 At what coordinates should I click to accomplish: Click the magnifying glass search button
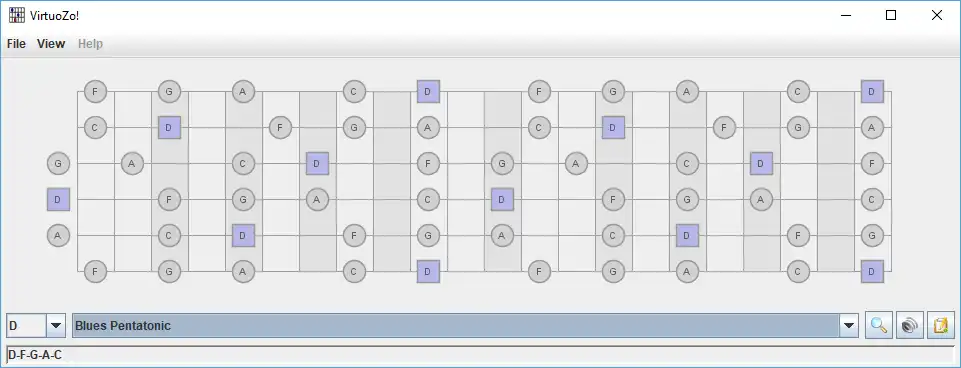pos(878,325)
